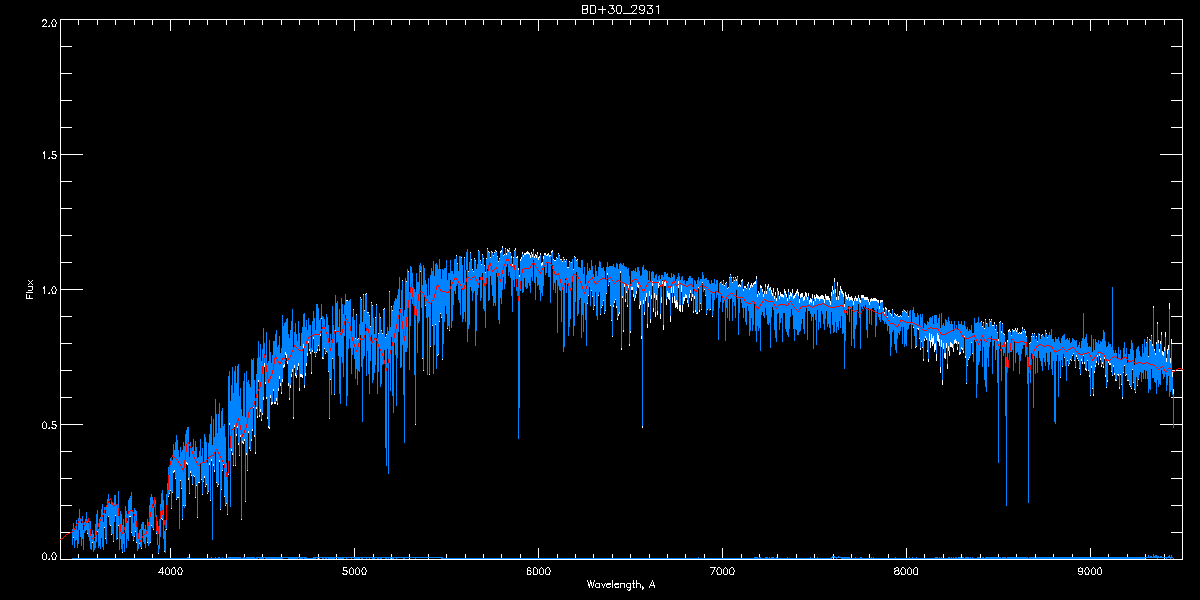Viewport: 1200px width, 600px height.
Task: Click the plot title BD+30_2931
Action: click(x=620, y=10)
